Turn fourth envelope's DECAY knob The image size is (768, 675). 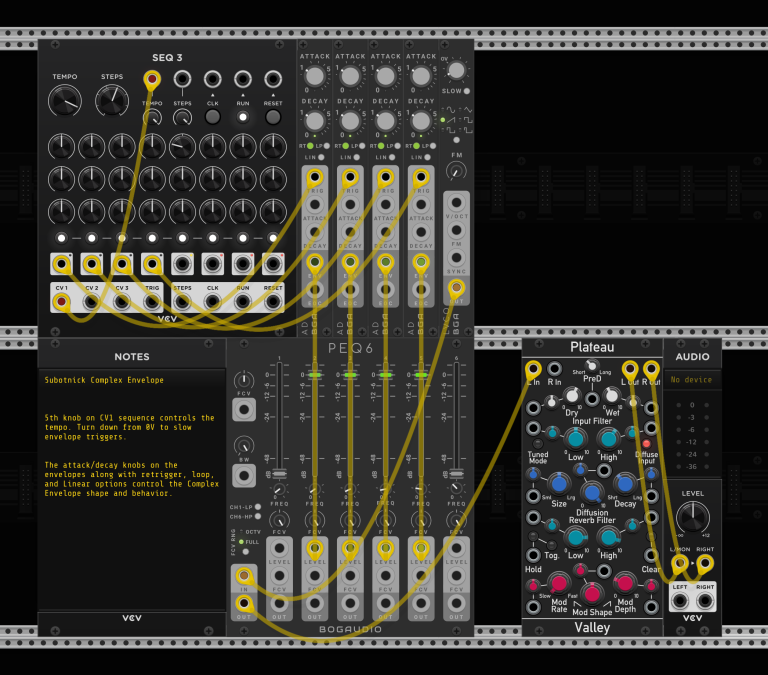421,121
